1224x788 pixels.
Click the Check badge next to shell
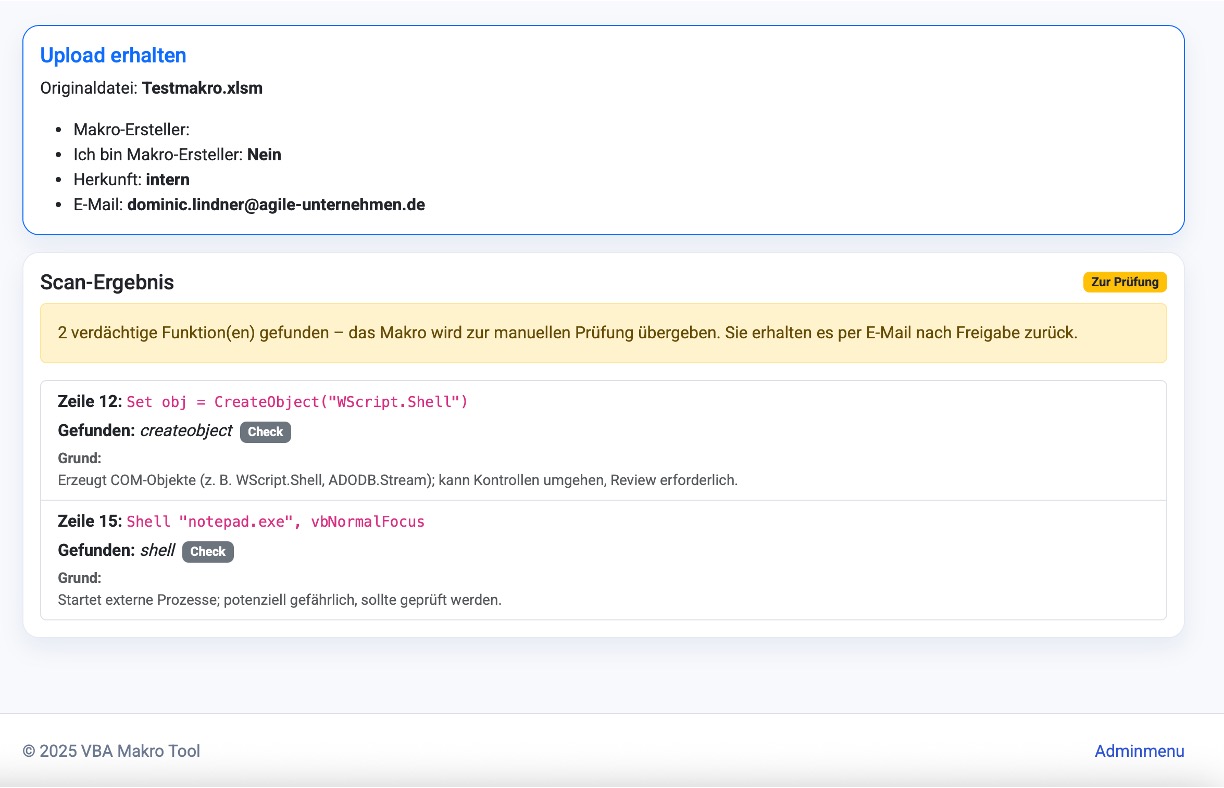click(208, 552)
